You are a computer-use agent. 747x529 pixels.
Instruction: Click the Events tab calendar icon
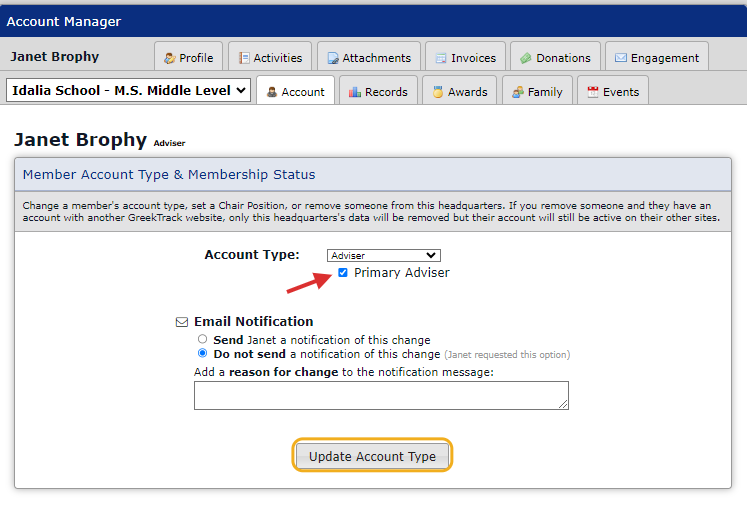point(593,92)
